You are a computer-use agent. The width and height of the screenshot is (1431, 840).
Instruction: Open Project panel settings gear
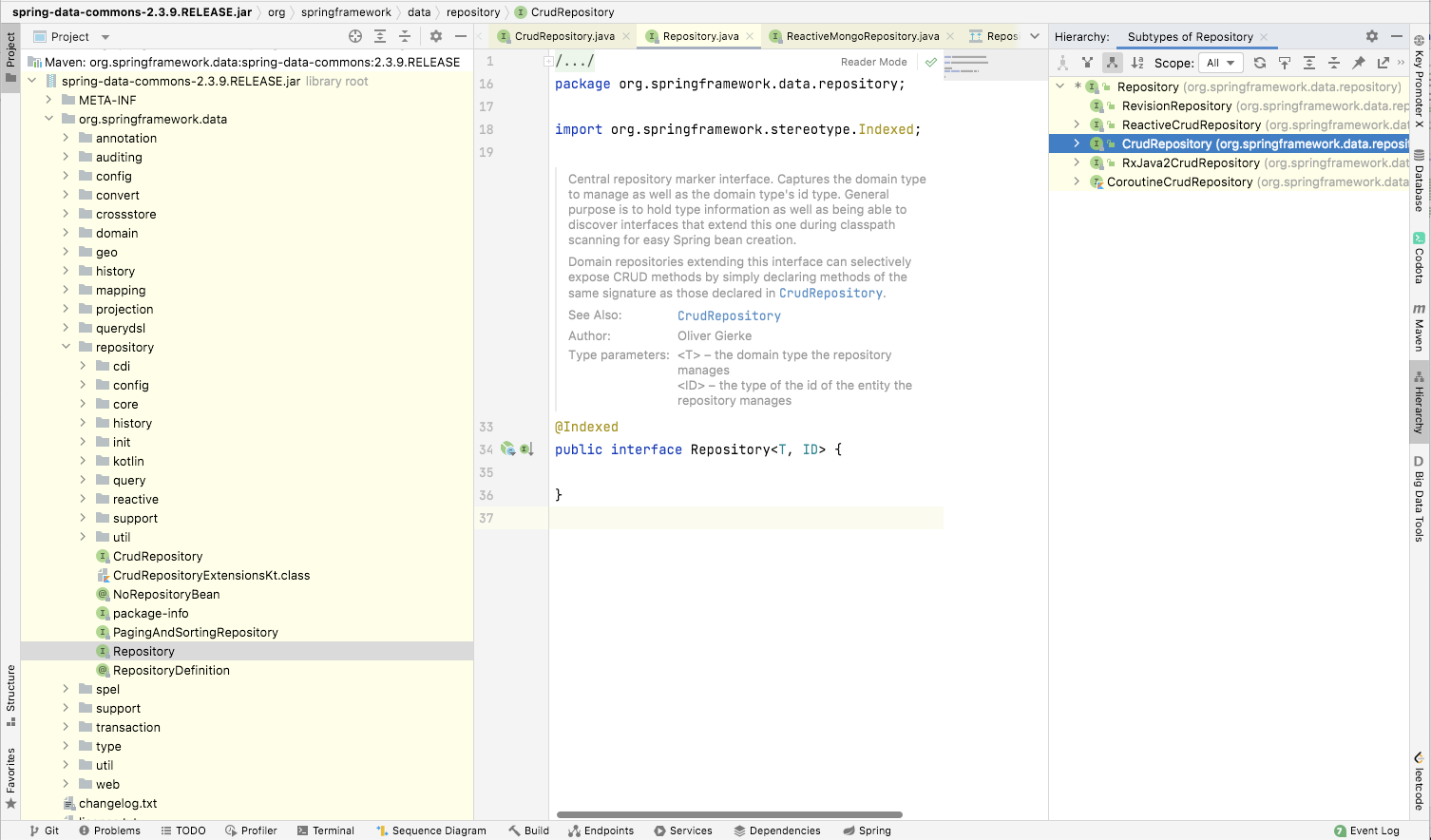pyautogui.click(x=436, y=36)
